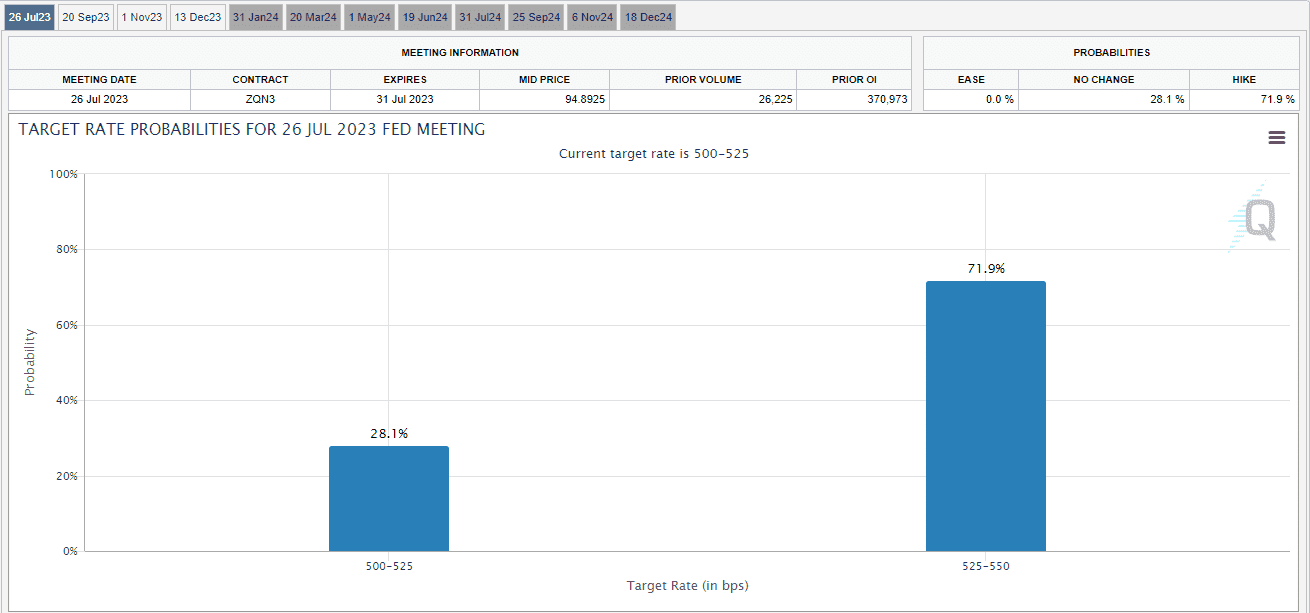Select the 13 Dec23 tab
Image resolution: width=1310 pixels, height=613 pixels.
click(198, 17)
